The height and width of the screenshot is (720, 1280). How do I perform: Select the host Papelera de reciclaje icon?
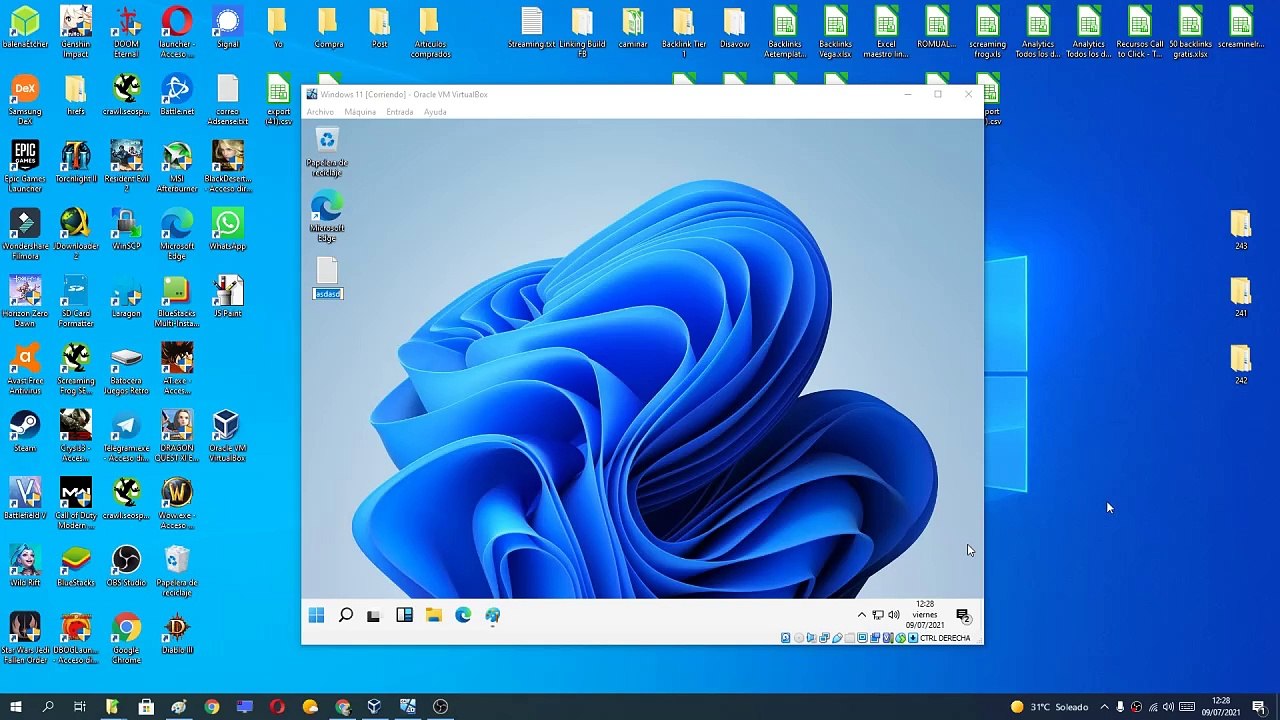[177, 572]
